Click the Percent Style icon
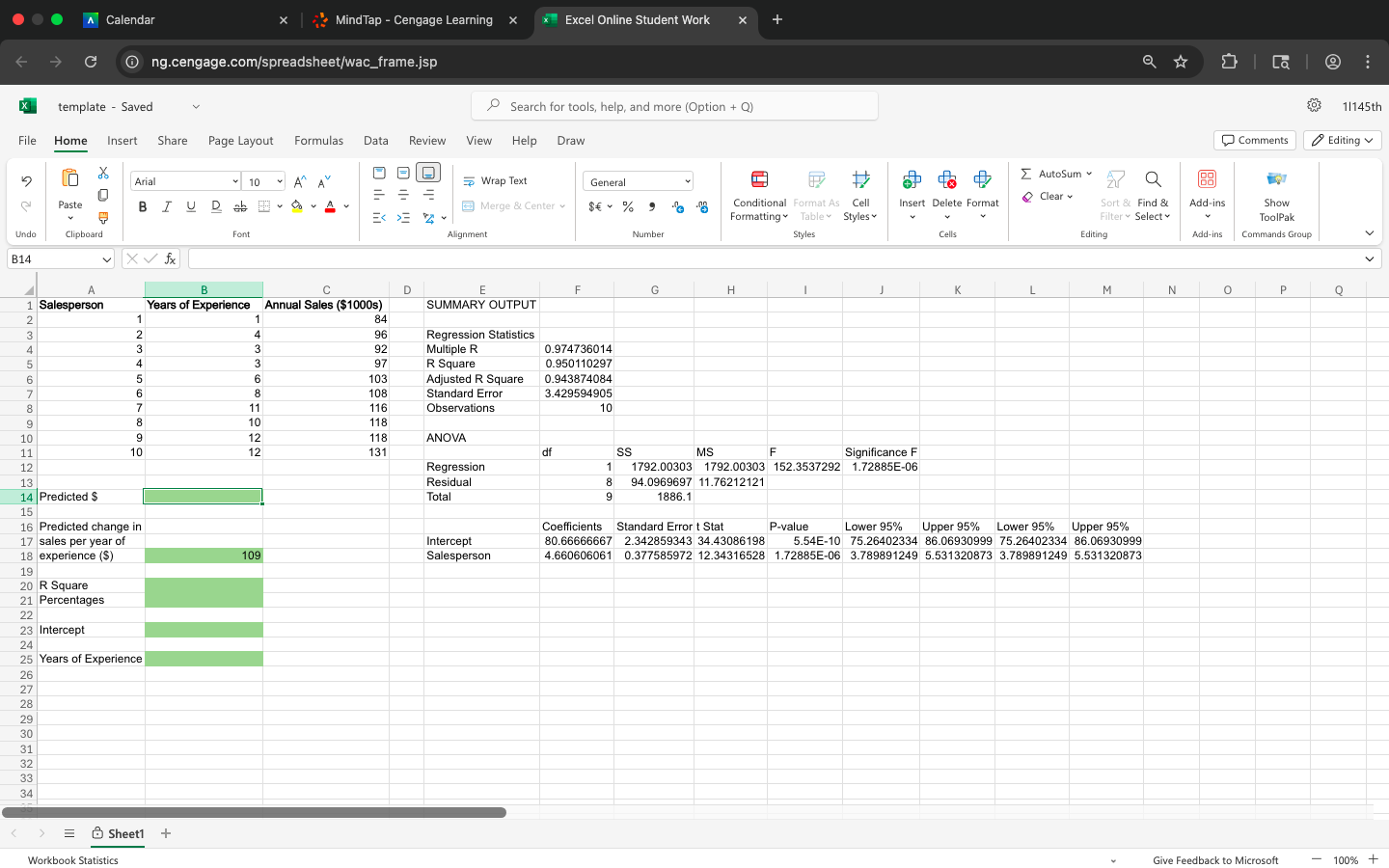This screenshot has width=1389, height=868. click(628, 206)
